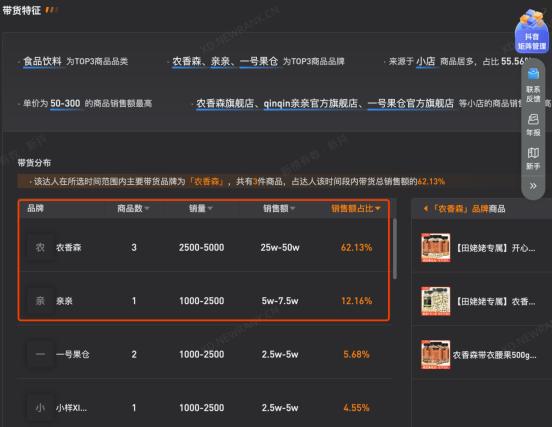552x427 pixels.
Task: Open the 农香森 top brand link
Action: click(187, 61)
